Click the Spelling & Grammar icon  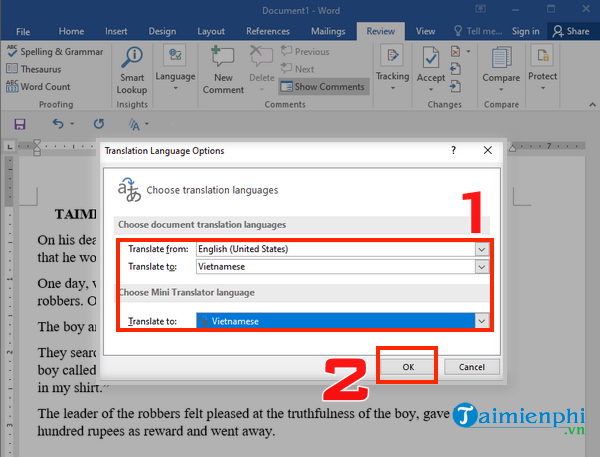pyautogui.click(x=12, y=51)
